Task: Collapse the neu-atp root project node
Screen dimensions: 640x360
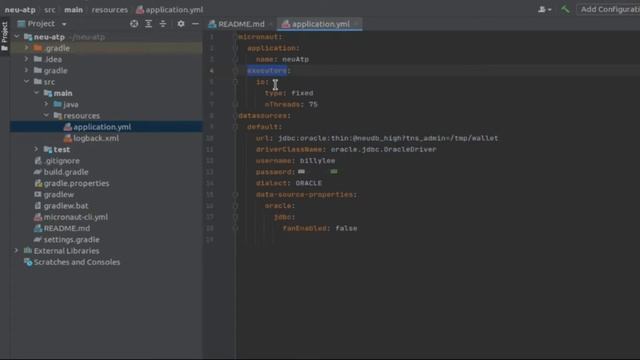Action: pos(17,37)
